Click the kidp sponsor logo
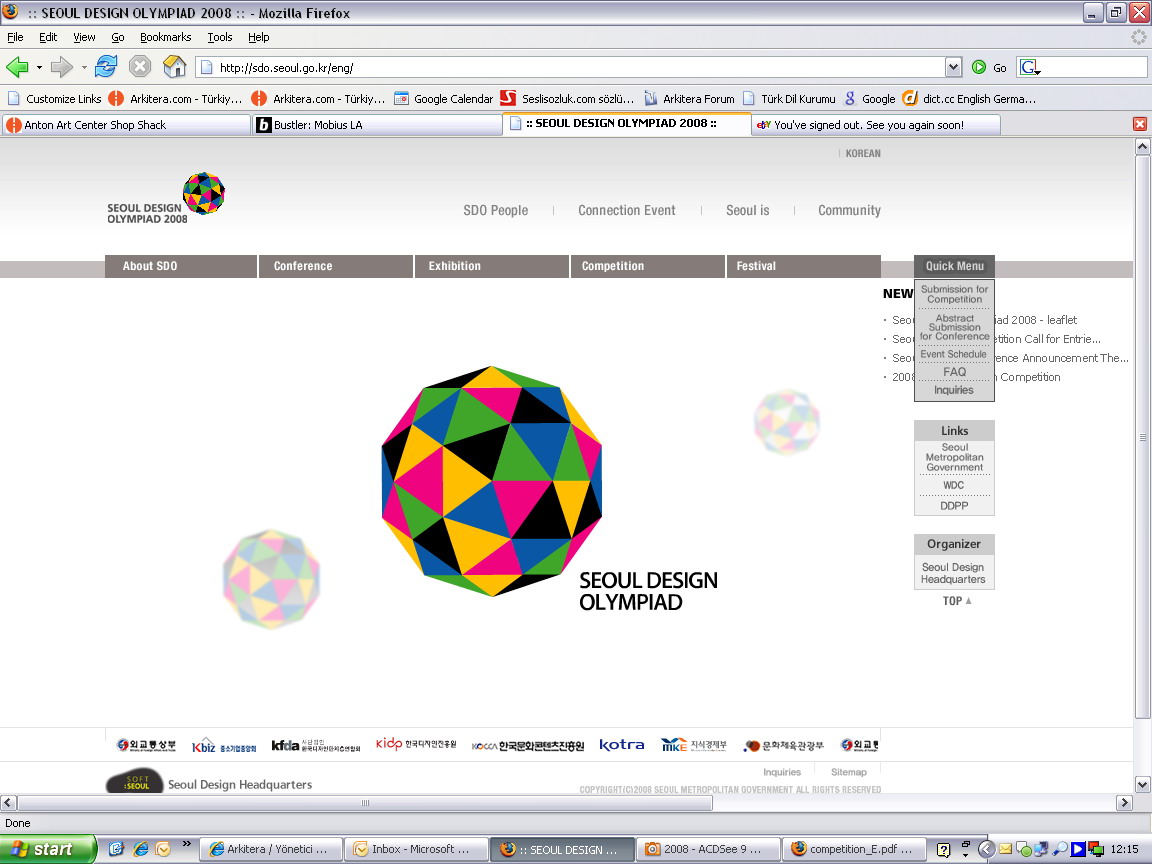This screenshot has width=1152, height=864. coord(416,744)
